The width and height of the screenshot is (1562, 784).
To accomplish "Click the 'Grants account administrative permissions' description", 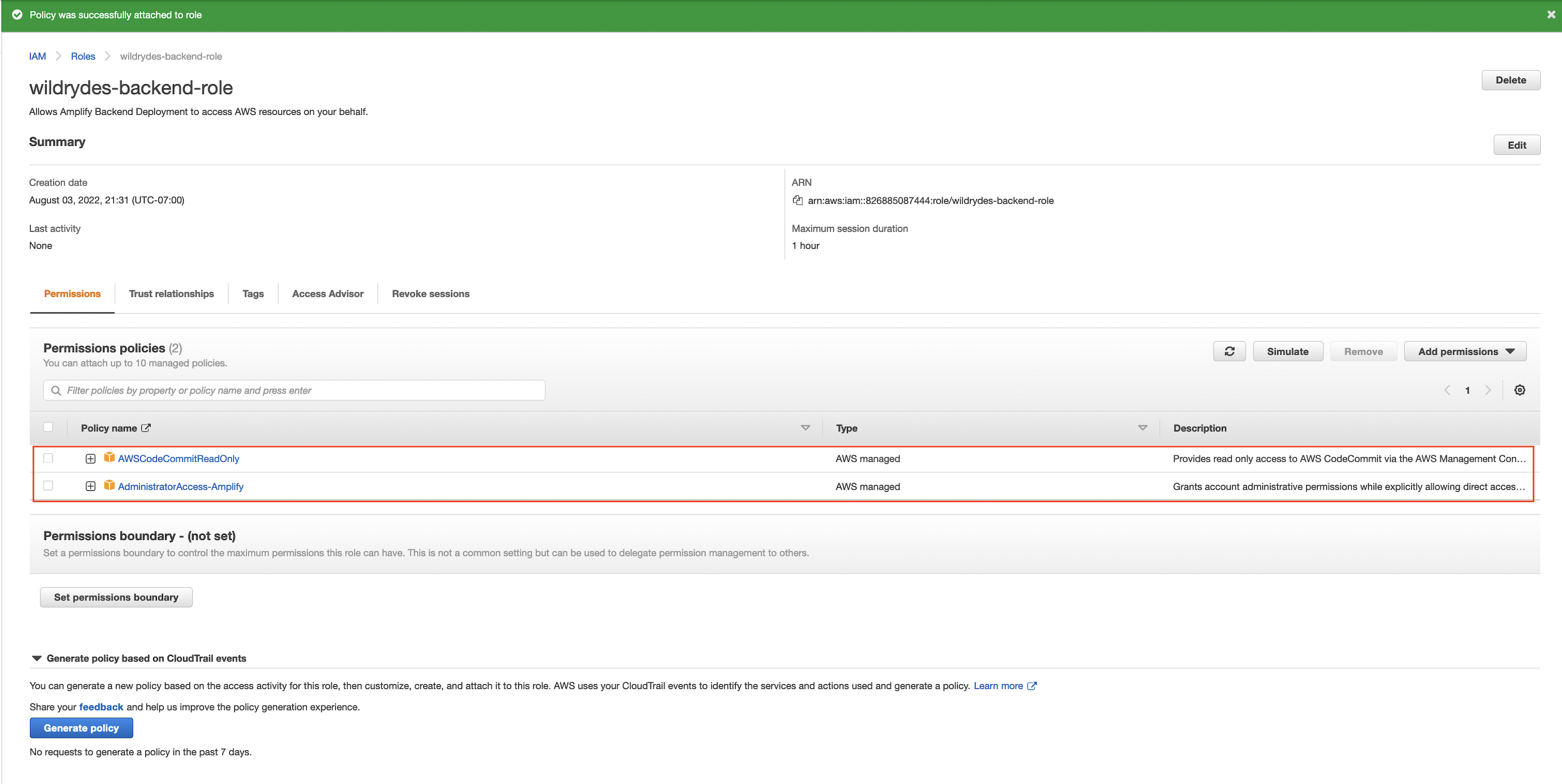I will pos(1349,486).
